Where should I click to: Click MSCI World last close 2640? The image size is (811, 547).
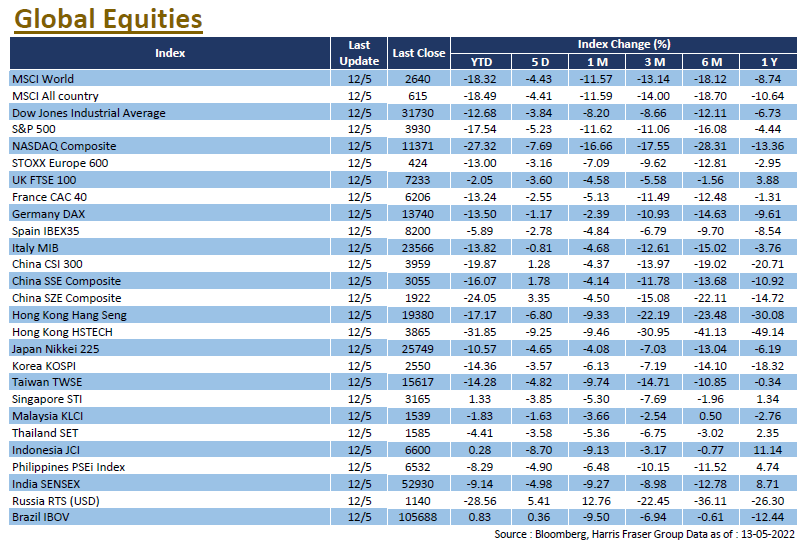[x=417, y=79]
